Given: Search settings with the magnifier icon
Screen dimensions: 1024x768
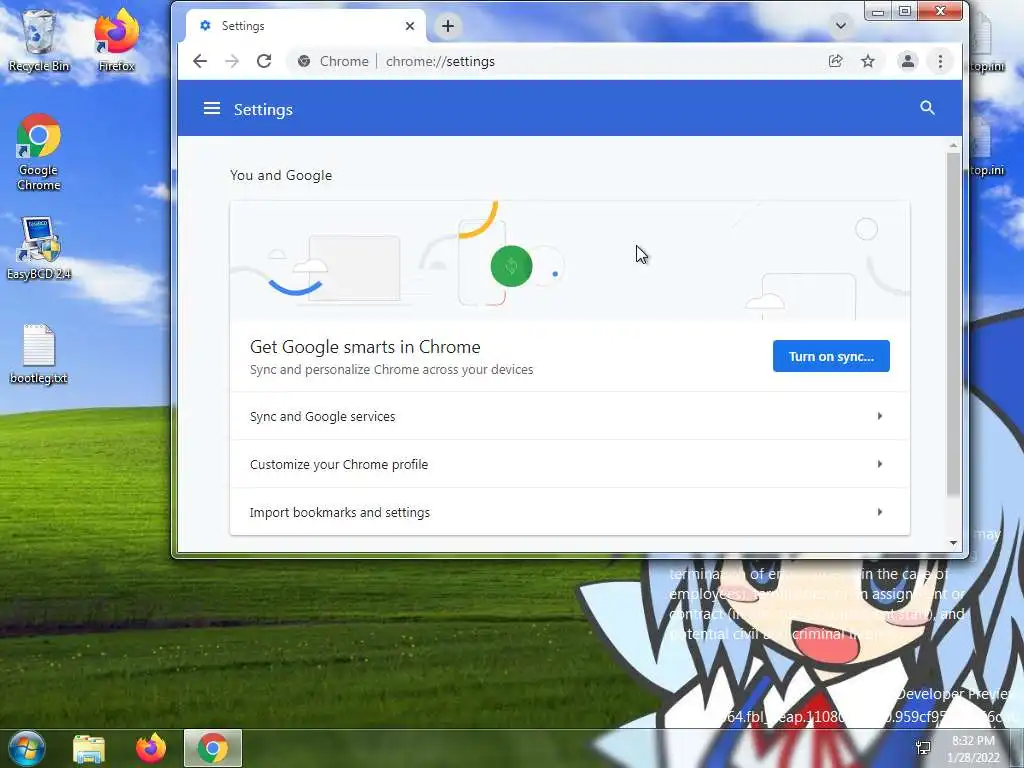Looking at the screenshot, I should 927,108.
